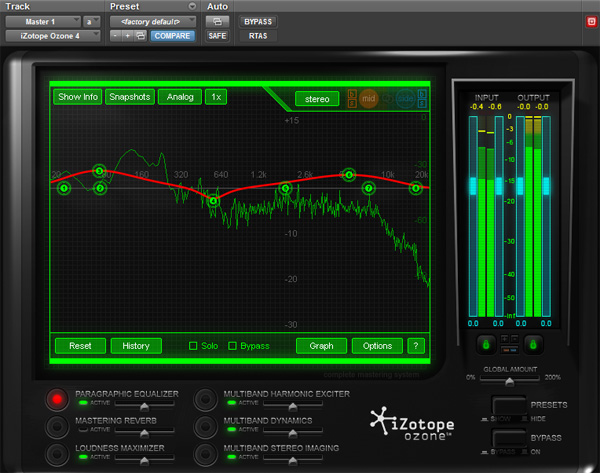Toggle Multiband Stereo Imaging ACTIVE light
This screenshot has width=600, height=473.
click(231, 457)
